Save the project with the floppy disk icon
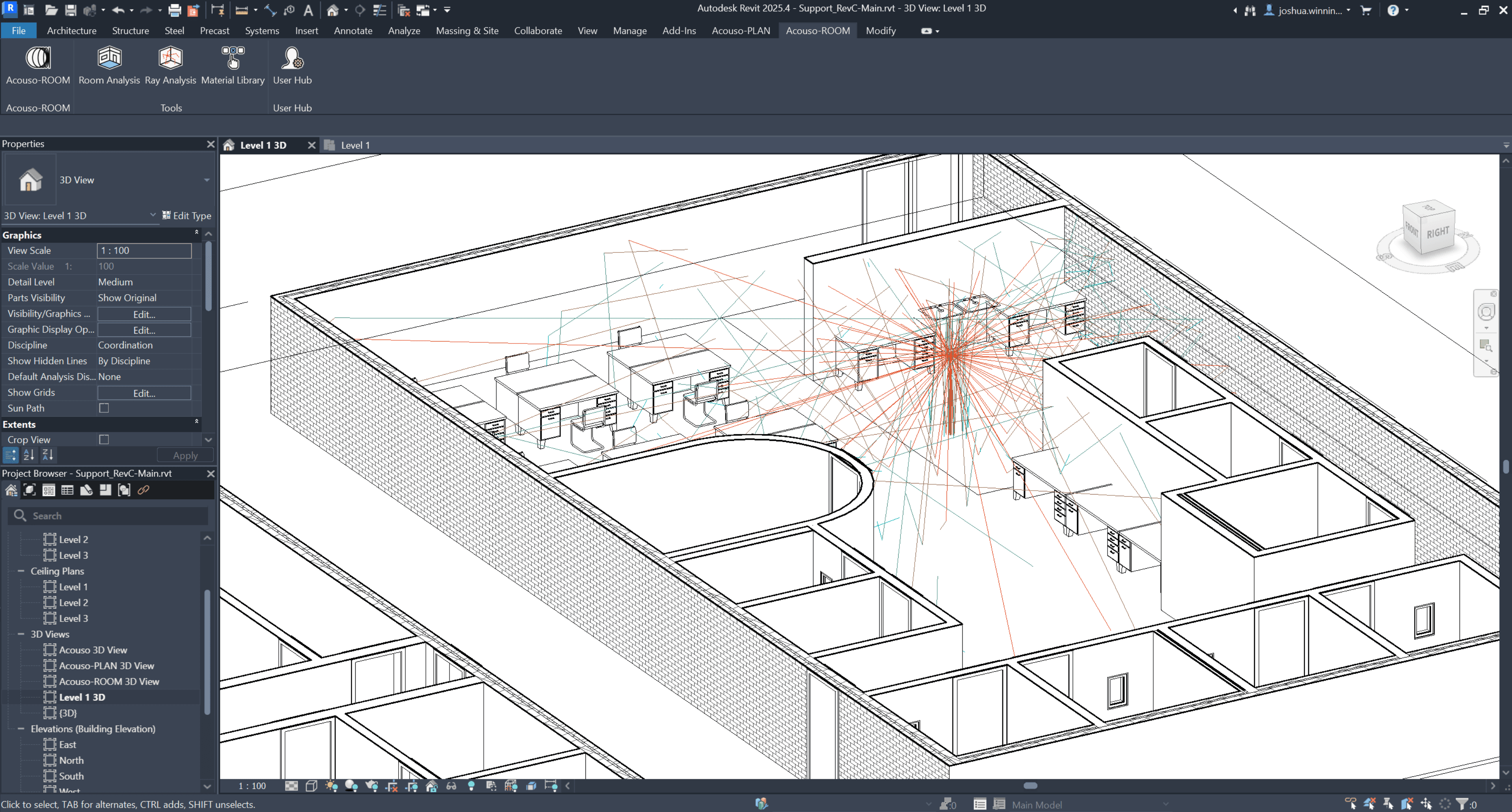This screenshot has height=812, width=1512. (71, 10)
